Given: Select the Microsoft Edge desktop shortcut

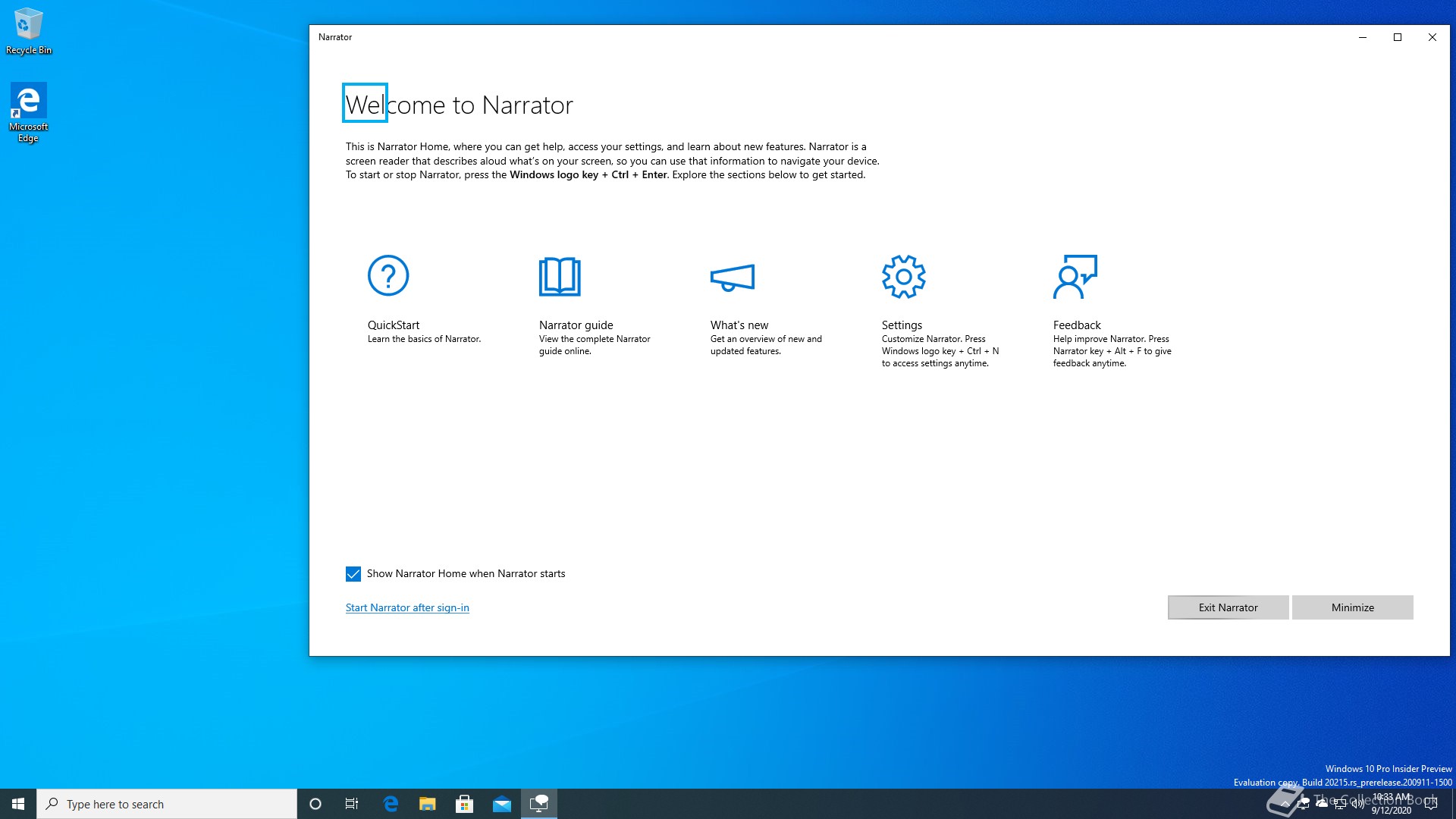Looking at the screenshot, I should [28, 112].
